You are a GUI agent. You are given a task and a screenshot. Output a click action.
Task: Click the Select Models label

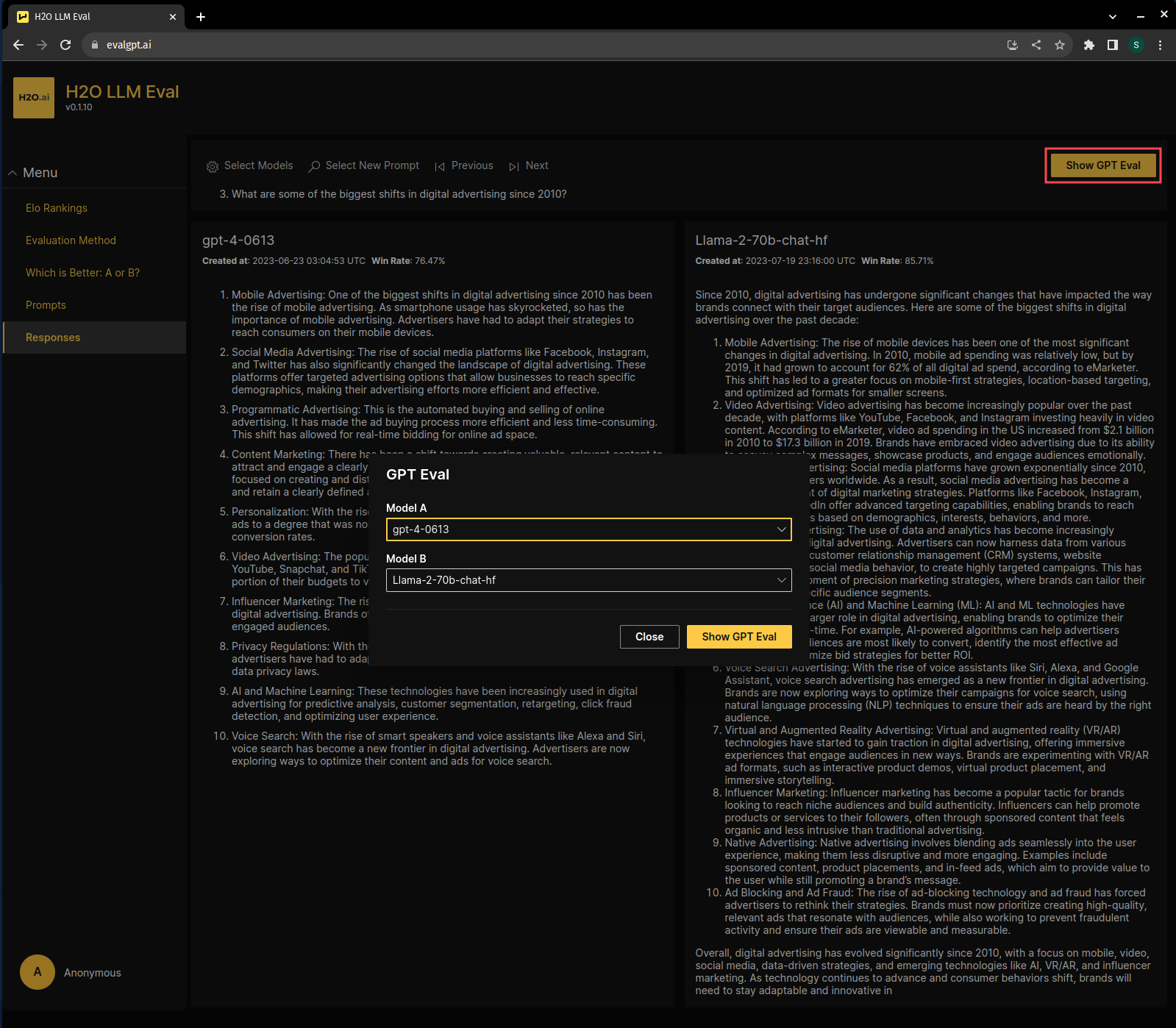click(x=258, y=165)
